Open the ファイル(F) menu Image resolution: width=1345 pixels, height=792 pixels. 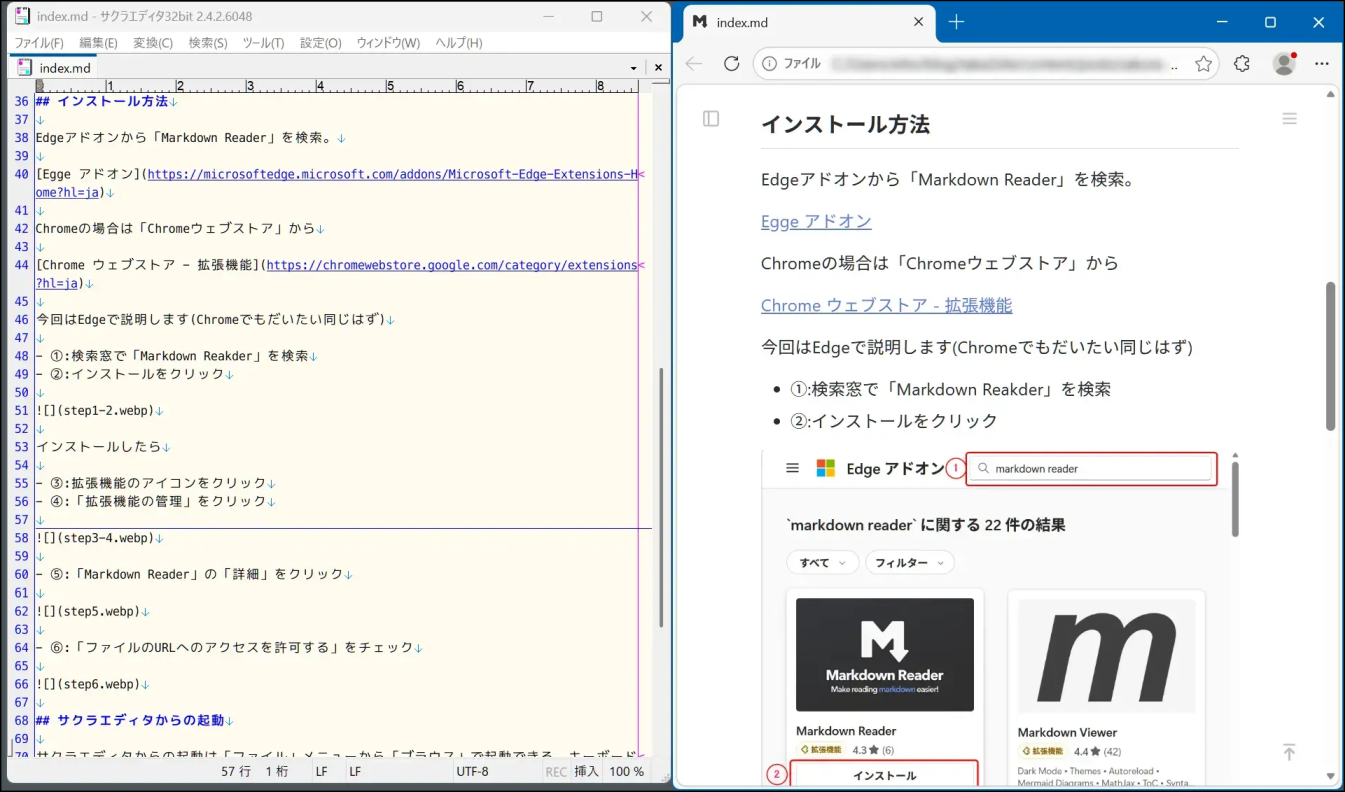[38, 43]
